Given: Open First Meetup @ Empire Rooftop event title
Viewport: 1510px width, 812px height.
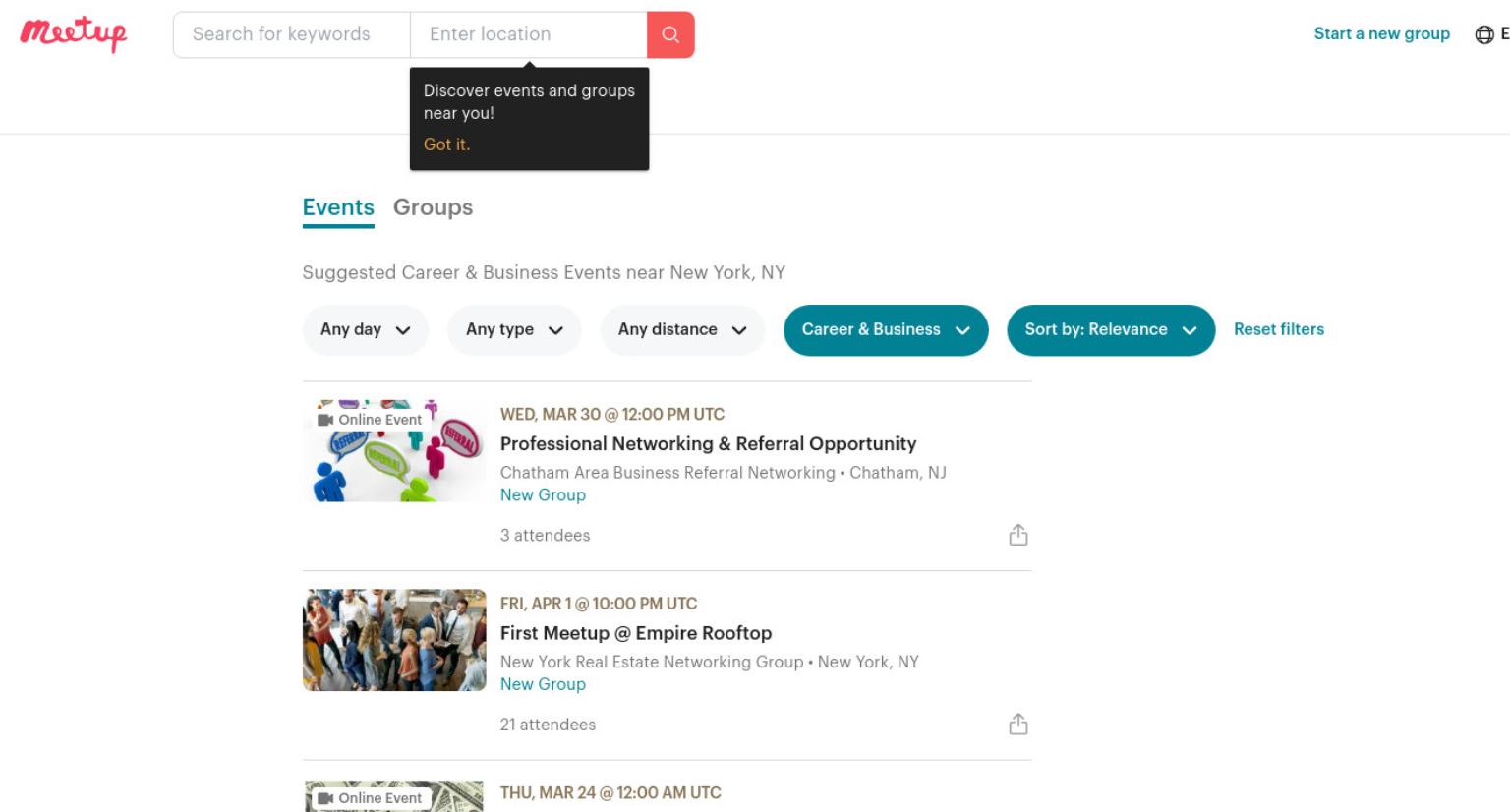Looking at the screenshot, I should [x=636, y=633].
